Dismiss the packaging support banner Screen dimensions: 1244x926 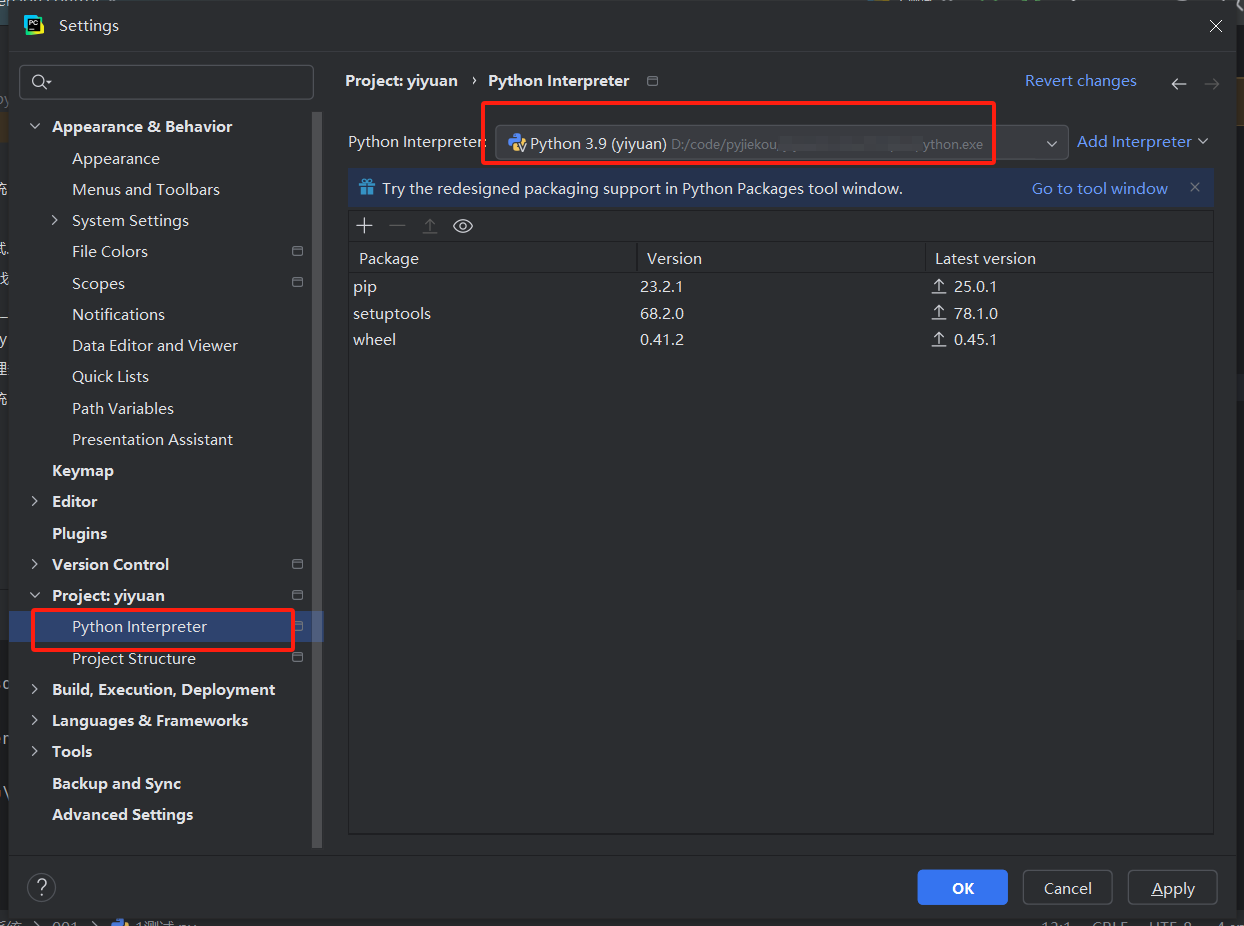point(1195,187)
